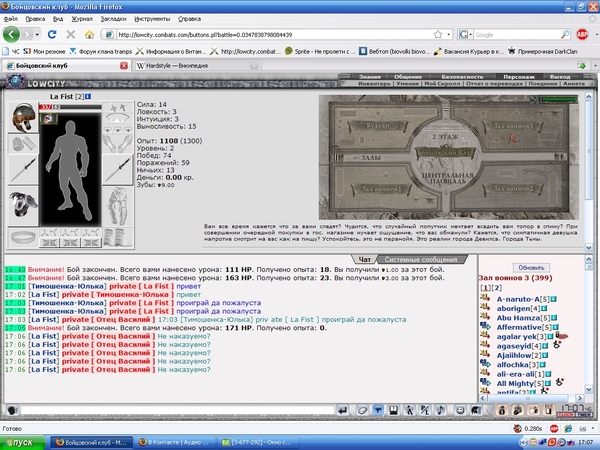Click the floppy disk save icon in chat bar
The image size is (600, 450).
point(393,411)
